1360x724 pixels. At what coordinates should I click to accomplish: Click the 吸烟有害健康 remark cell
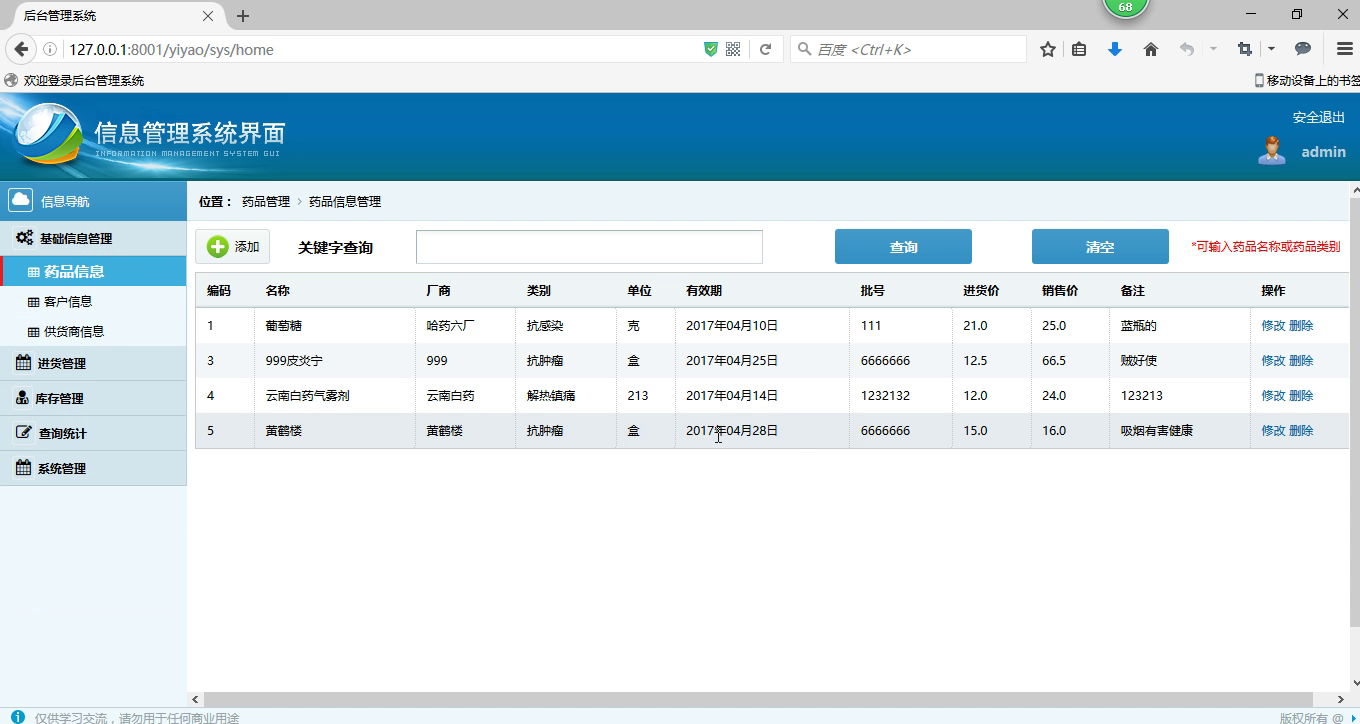tap(1157, 430)
